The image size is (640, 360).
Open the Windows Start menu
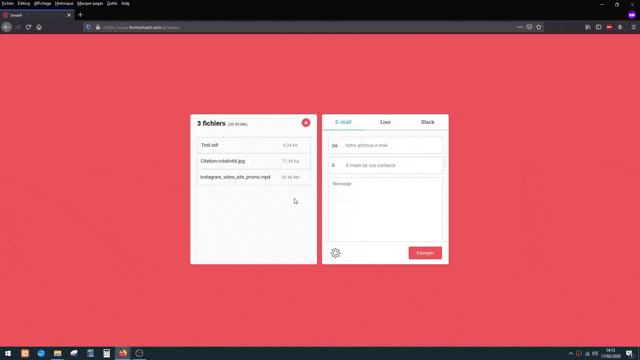[x=8, y=353]
